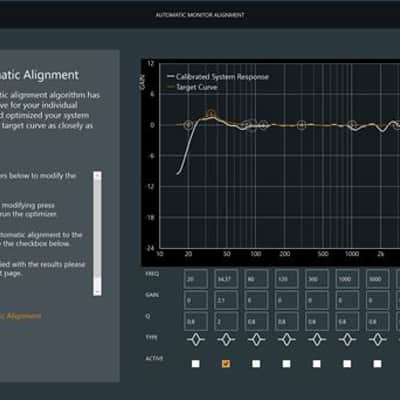Change the filter type icon for the 300 Hz band
400x400 pixels.
point(317,340)
